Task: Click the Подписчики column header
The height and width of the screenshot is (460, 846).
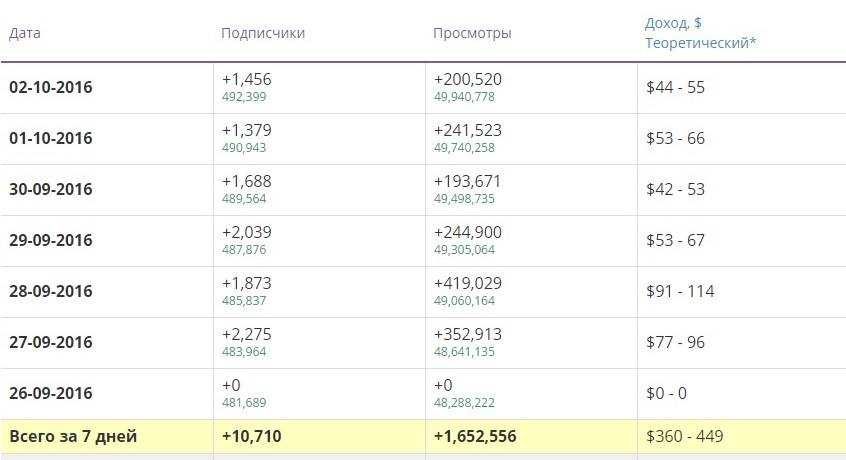Action: [x=263, y=33]
